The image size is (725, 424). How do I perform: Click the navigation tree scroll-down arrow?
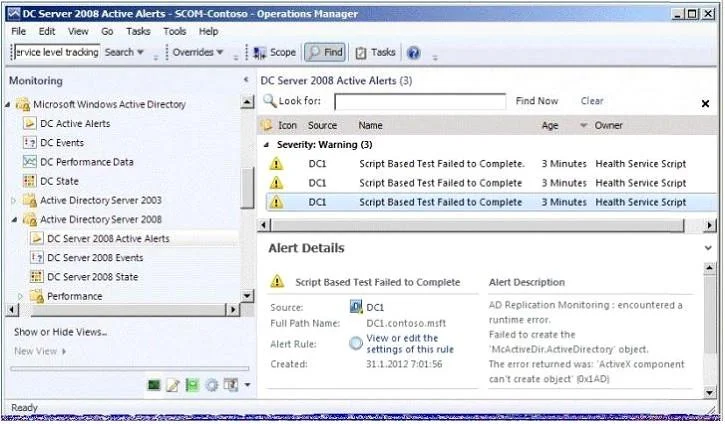[248, 296]
